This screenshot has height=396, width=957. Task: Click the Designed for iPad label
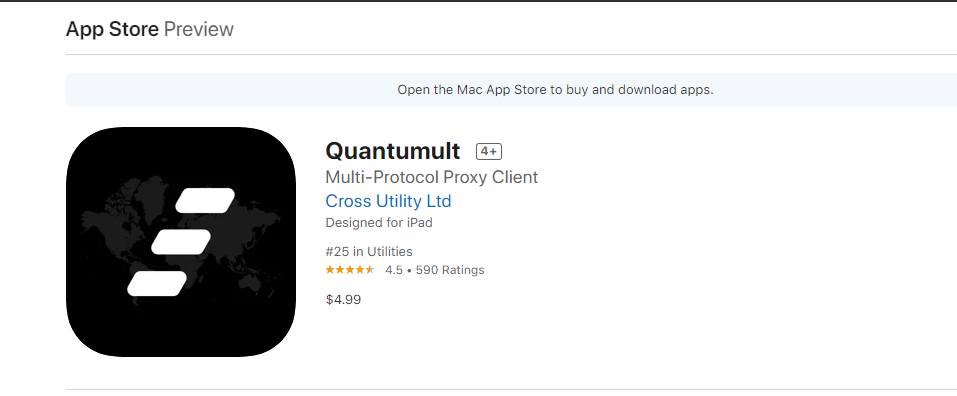[x=379, y=223]
